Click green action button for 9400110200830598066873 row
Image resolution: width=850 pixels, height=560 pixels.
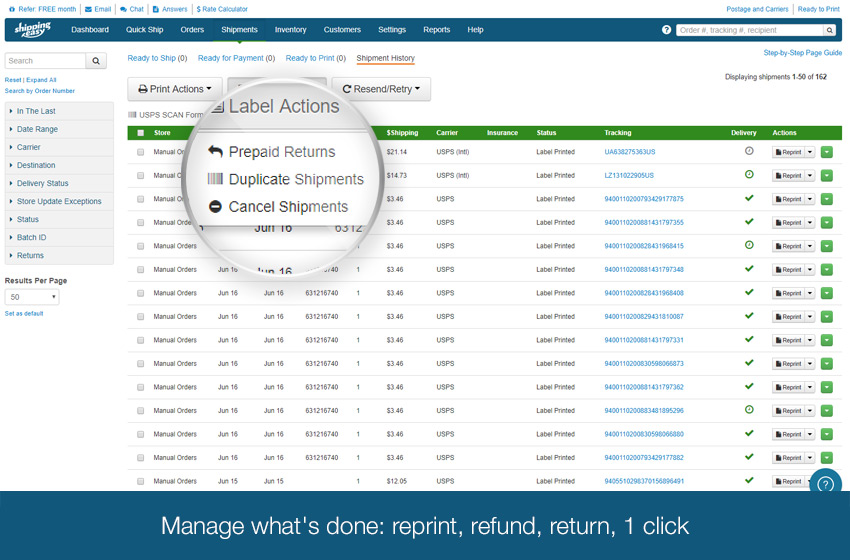[826, 364]
